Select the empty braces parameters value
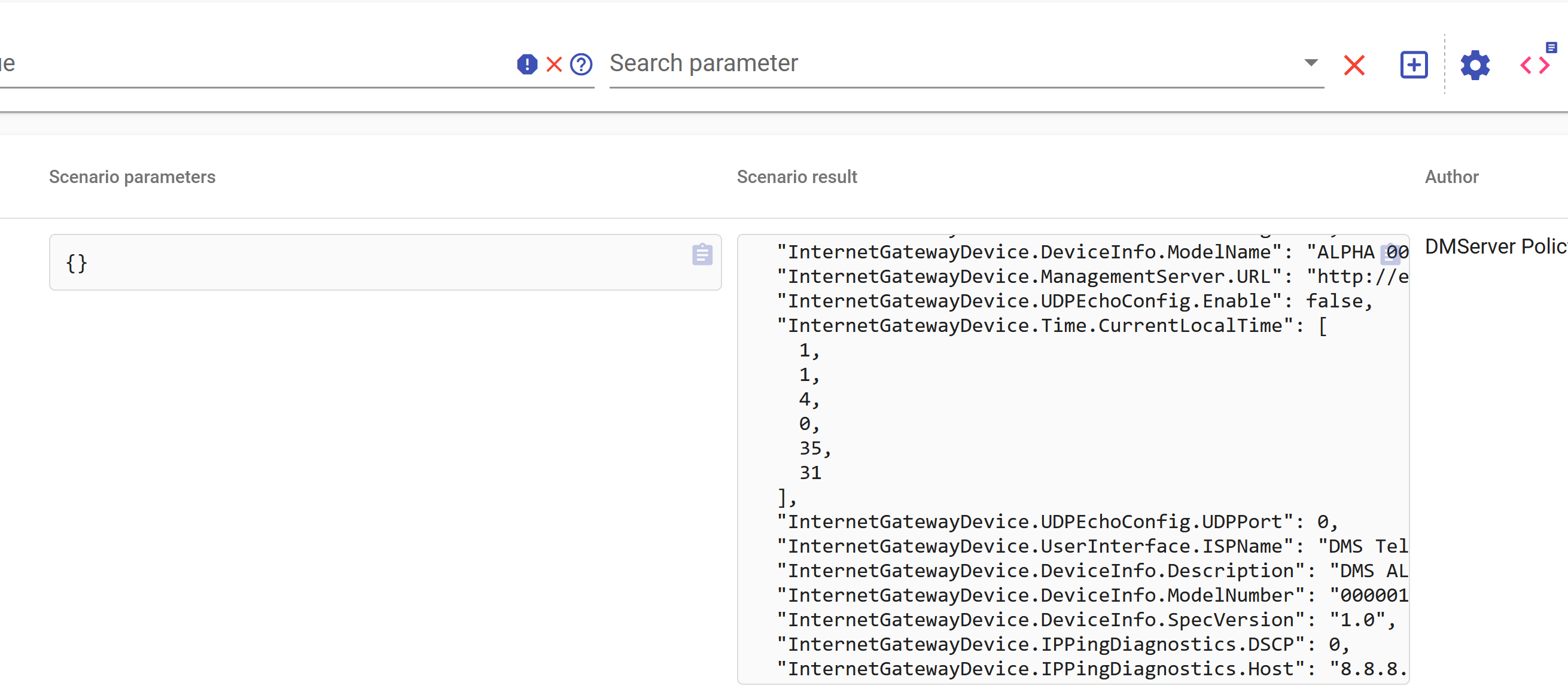 tap(75, 263)
